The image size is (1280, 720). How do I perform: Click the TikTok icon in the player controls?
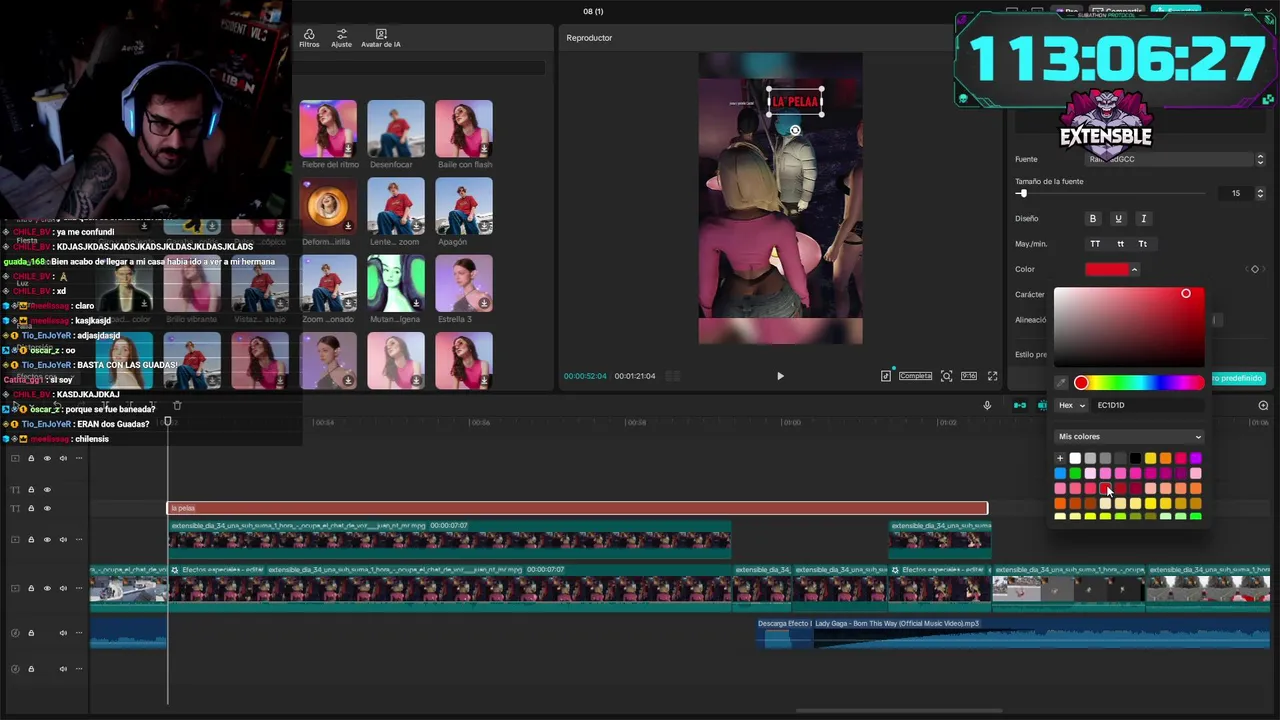coord(886,376)
